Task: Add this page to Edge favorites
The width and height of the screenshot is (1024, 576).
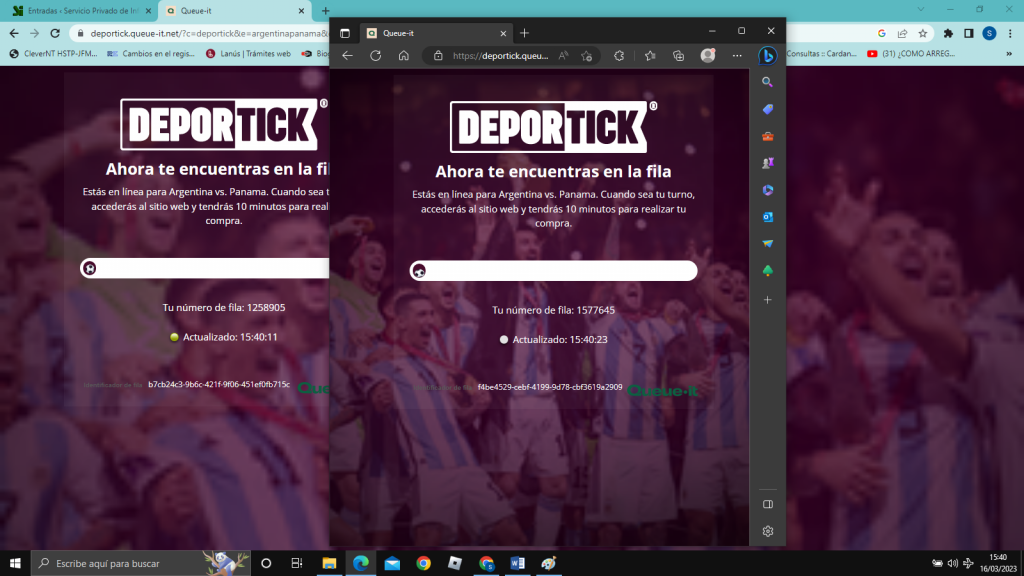Action: [586, 56]
